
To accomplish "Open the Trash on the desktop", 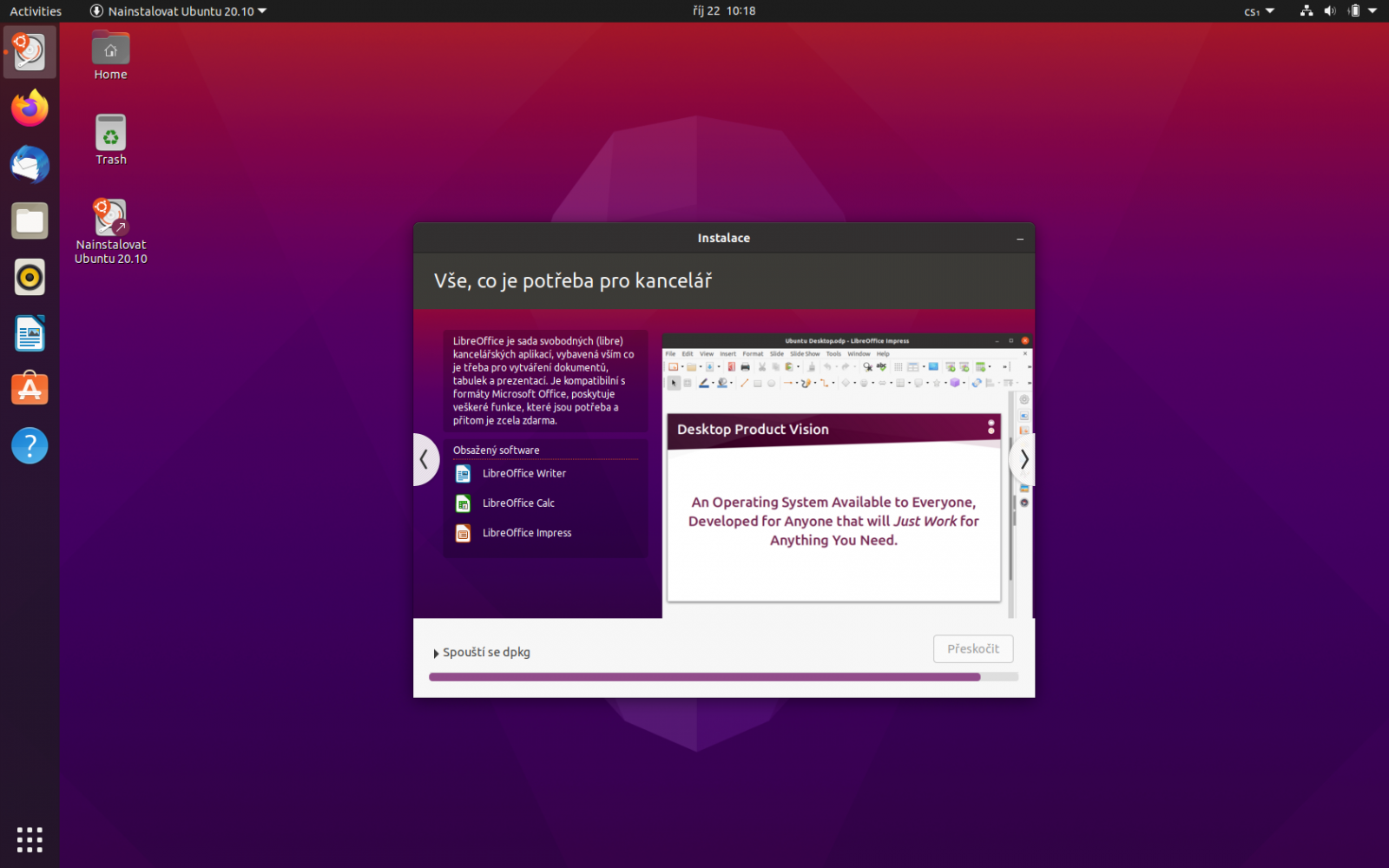I will pos(110,138).
